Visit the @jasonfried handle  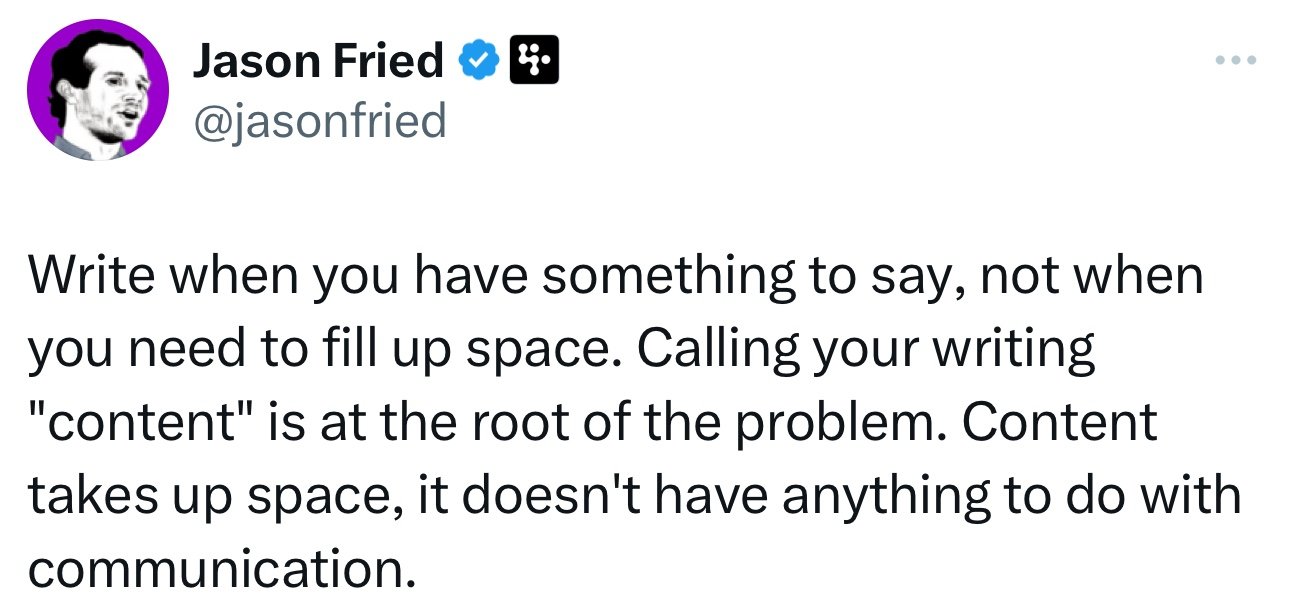pos(318,122)
